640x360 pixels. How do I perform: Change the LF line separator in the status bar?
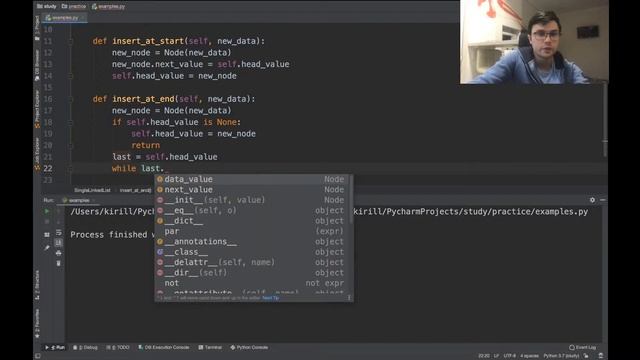click(x=496, y=356)
